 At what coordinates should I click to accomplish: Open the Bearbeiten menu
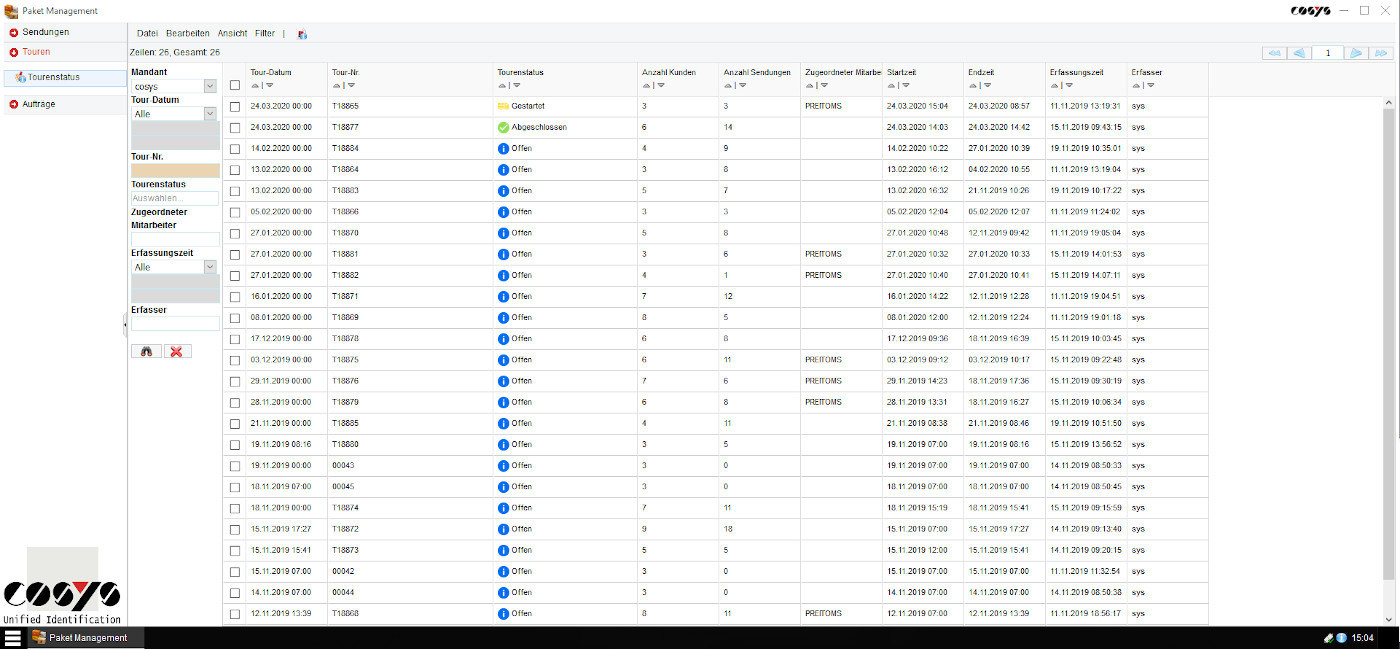[x=187, y=34]
